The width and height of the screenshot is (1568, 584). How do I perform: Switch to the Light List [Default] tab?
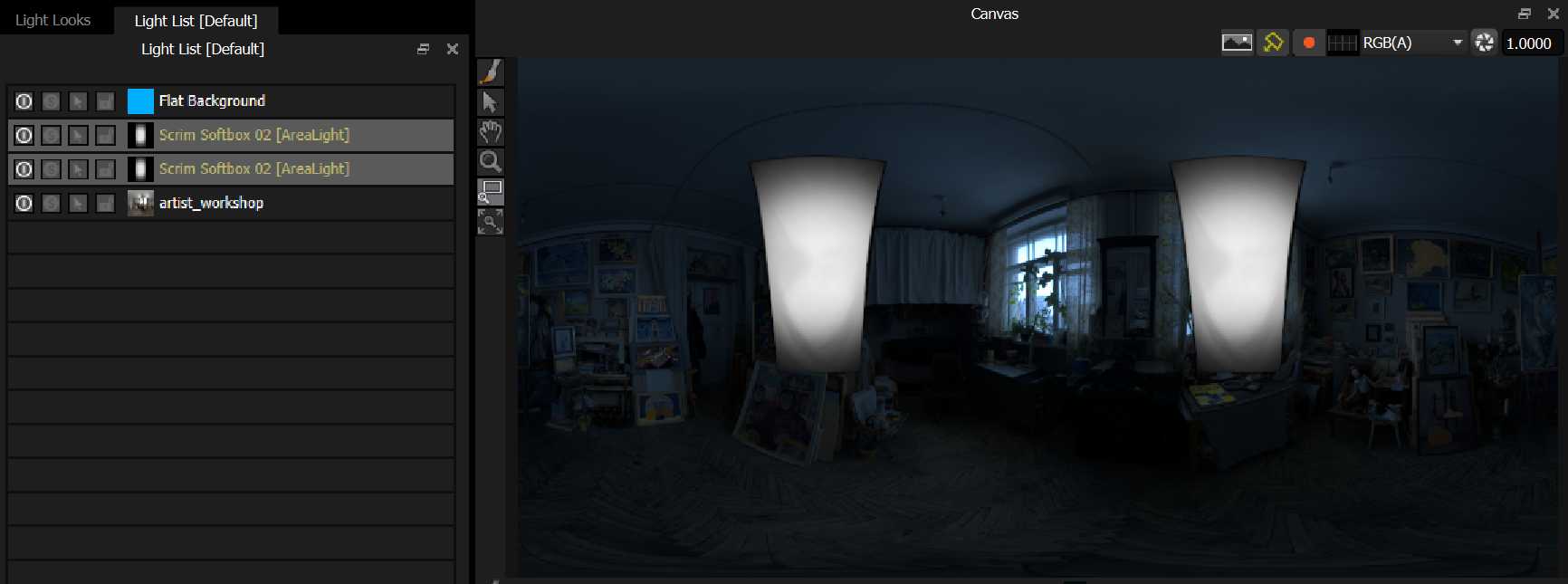pyautogui.click(x=196, y=21)
